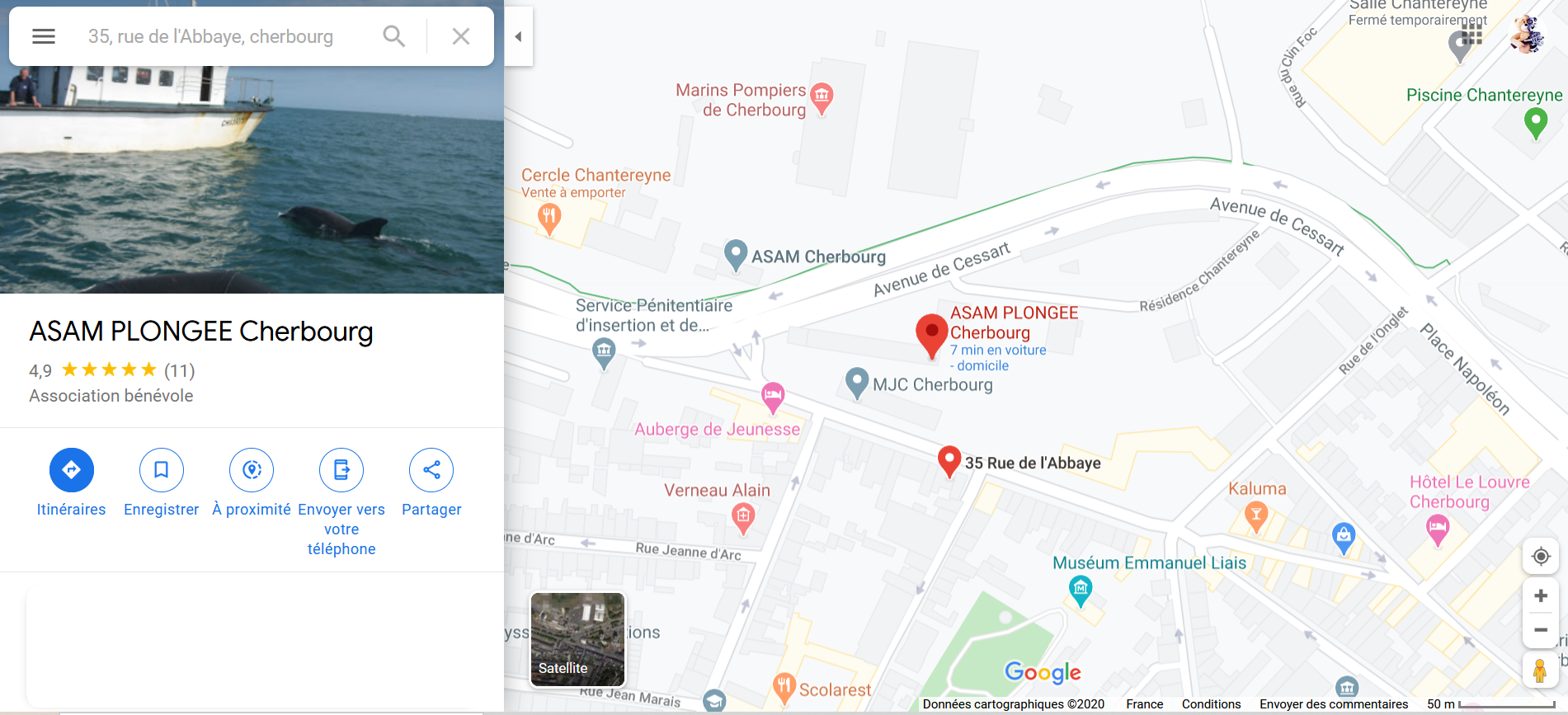The width and height of the screenshot is (1568, 715).
Task: Click Cercle Chantereyne restaurant marker
Action: (549, 219)
